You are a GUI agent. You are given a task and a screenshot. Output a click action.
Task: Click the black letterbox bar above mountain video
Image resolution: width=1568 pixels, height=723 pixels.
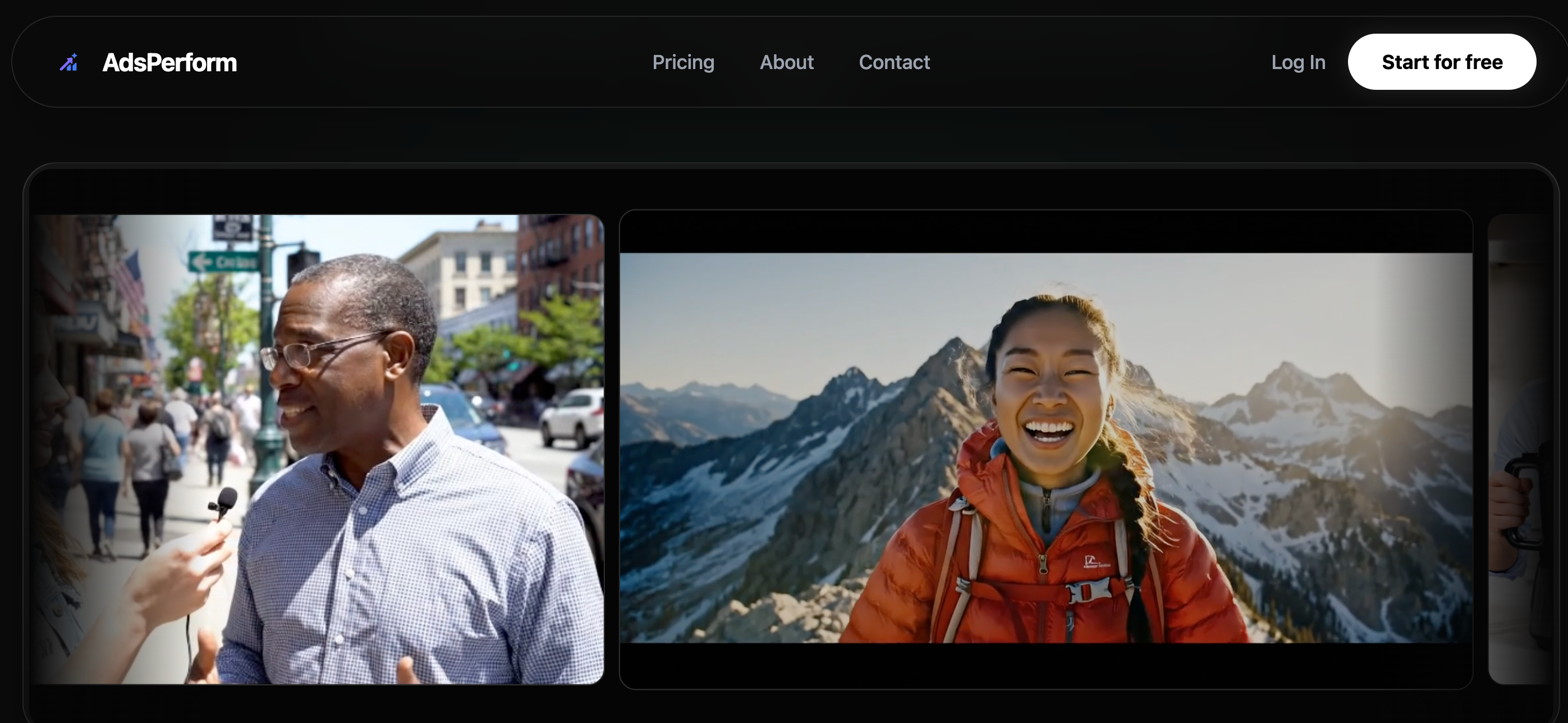pos(1044,232)
